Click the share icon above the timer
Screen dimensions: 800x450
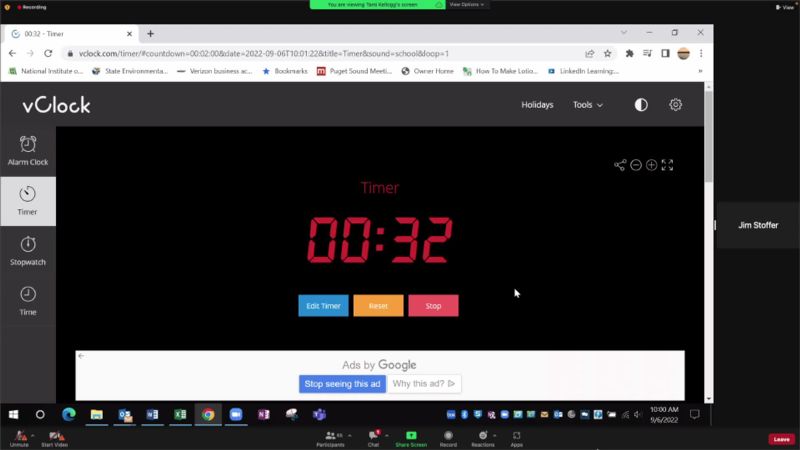[620, 165]
